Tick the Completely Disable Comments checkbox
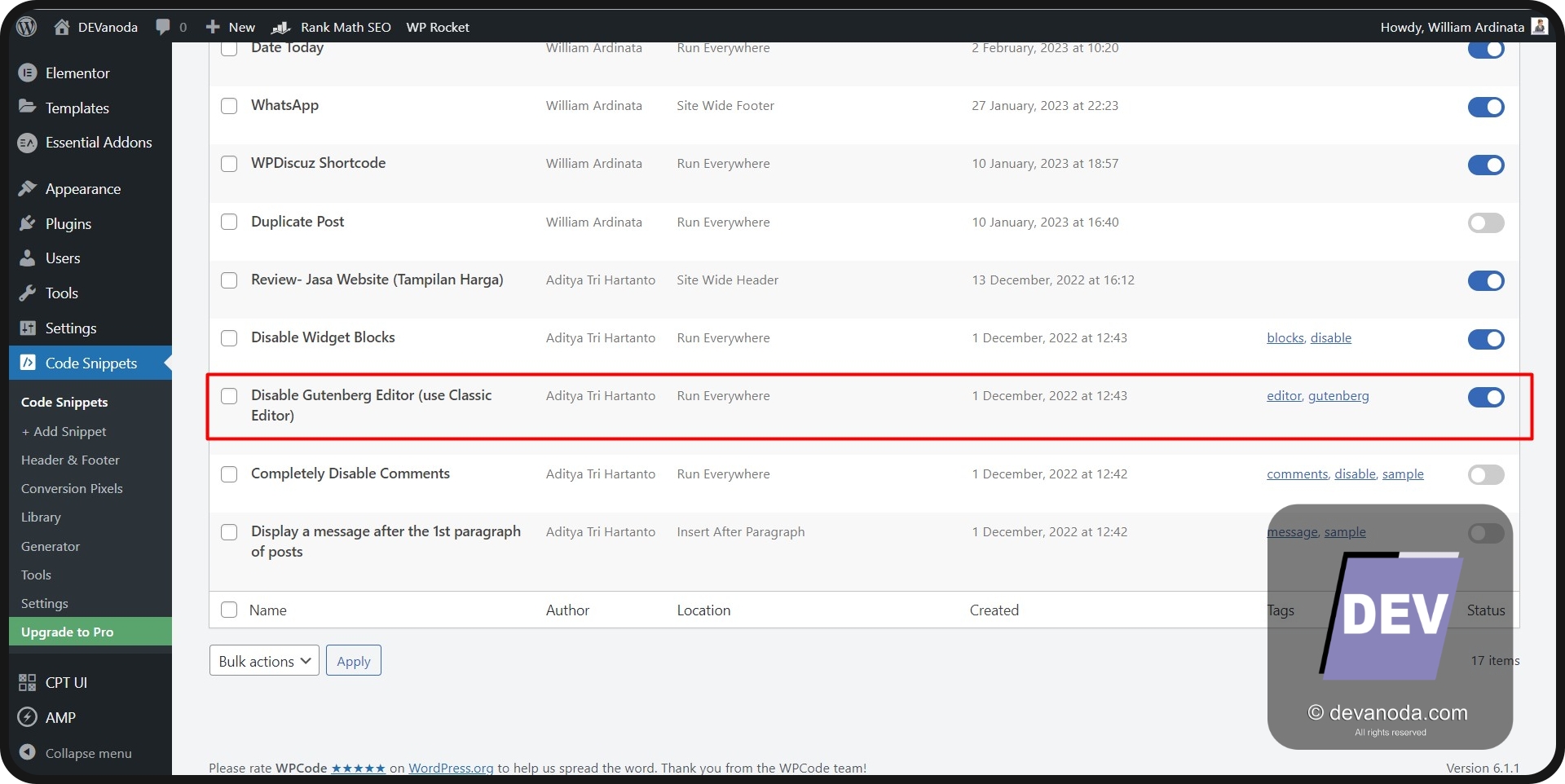Image resolution: width=1565 pixels, height=784 pixels. 229,474
